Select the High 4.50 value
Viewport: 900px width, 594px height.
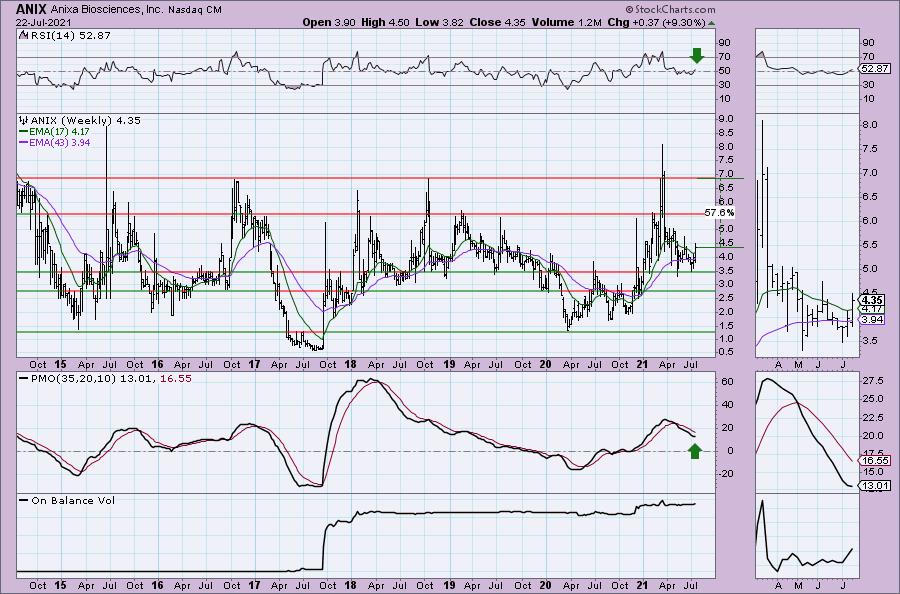click(385, 22)
